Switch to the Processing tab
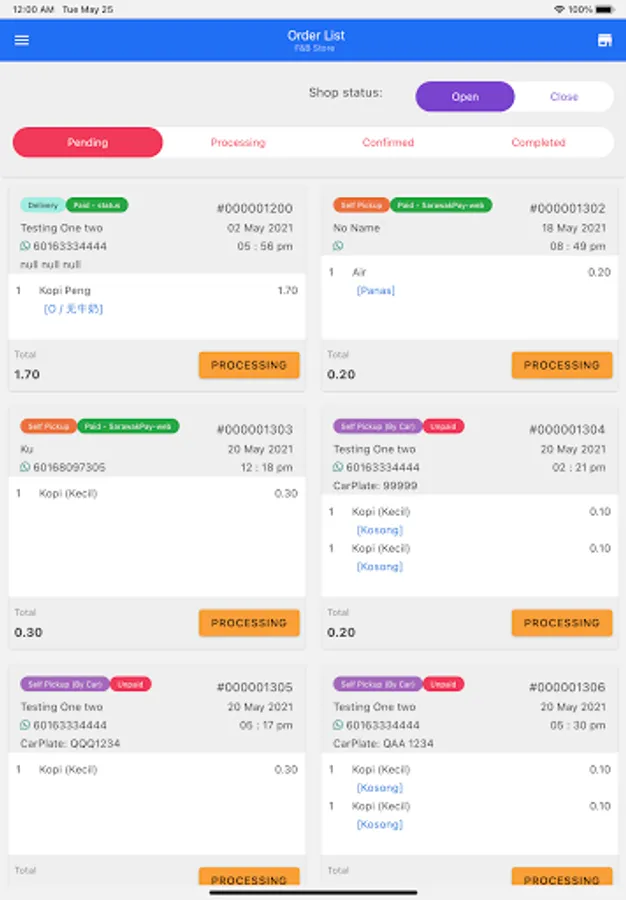 (x=238, y=142)
